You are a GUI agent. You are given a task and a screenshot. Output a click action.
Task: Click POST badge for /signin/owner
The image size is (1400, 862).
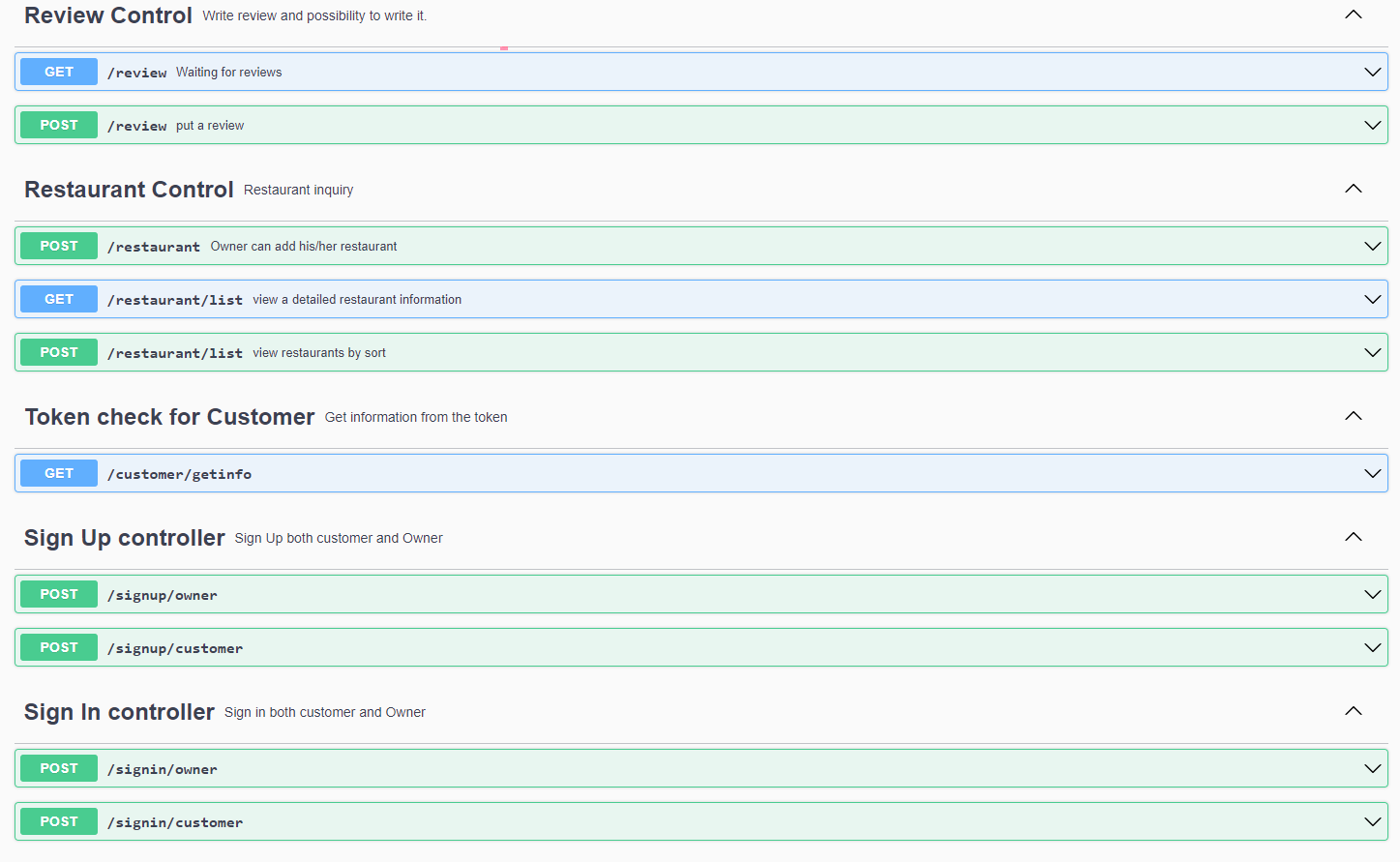click(x=59, y=768)
